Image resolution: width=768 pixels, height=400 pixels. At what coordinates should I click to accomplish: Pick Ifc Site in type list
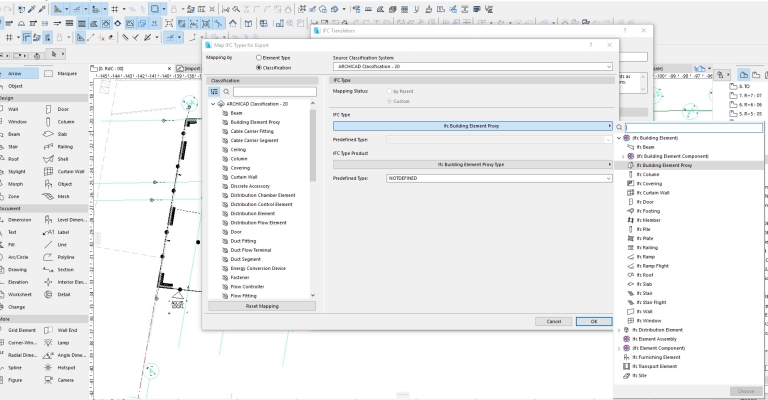(639, 376)
